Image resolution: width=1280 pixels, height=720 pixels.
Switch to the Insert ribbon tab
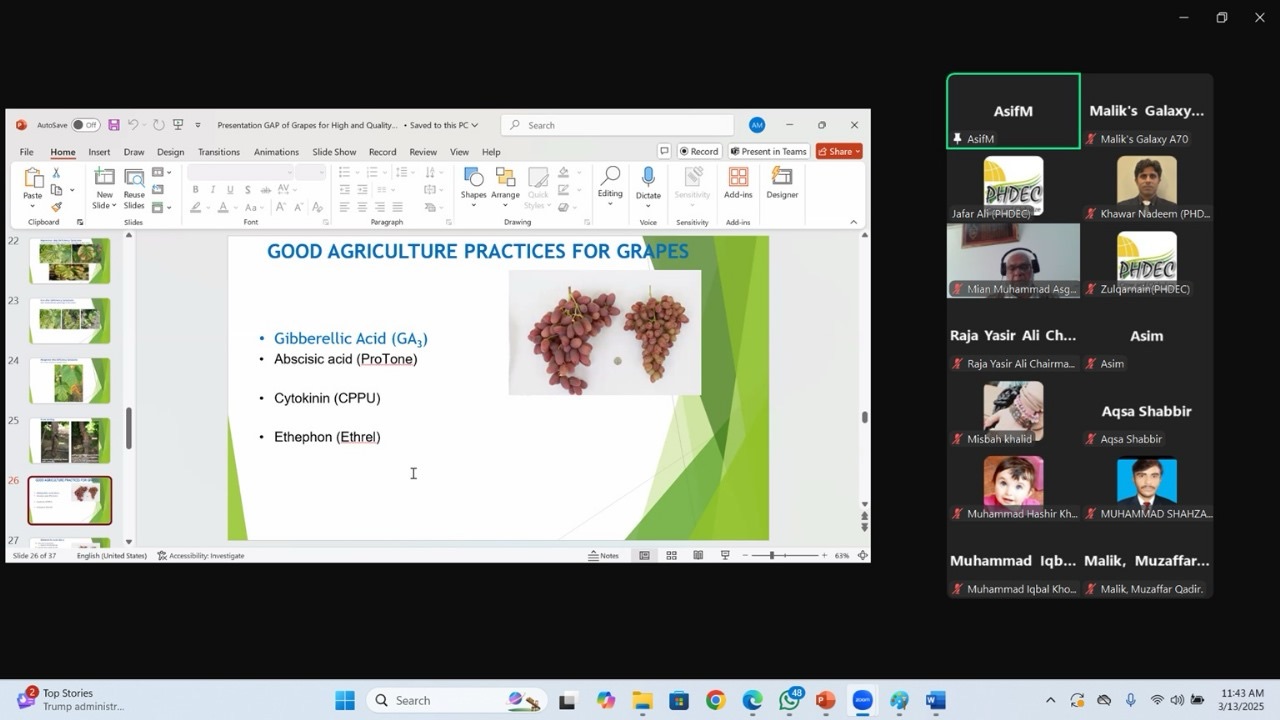[x=99, y=151]
